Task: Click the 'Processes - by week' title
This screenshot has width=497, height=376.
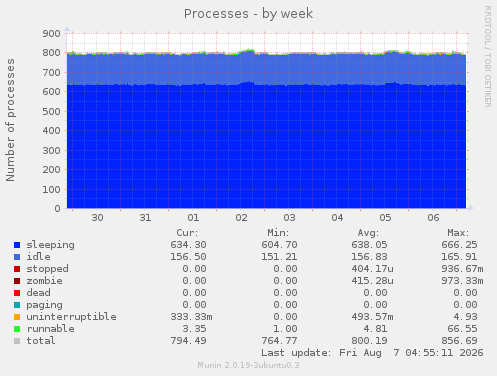Action: [248, 14]
